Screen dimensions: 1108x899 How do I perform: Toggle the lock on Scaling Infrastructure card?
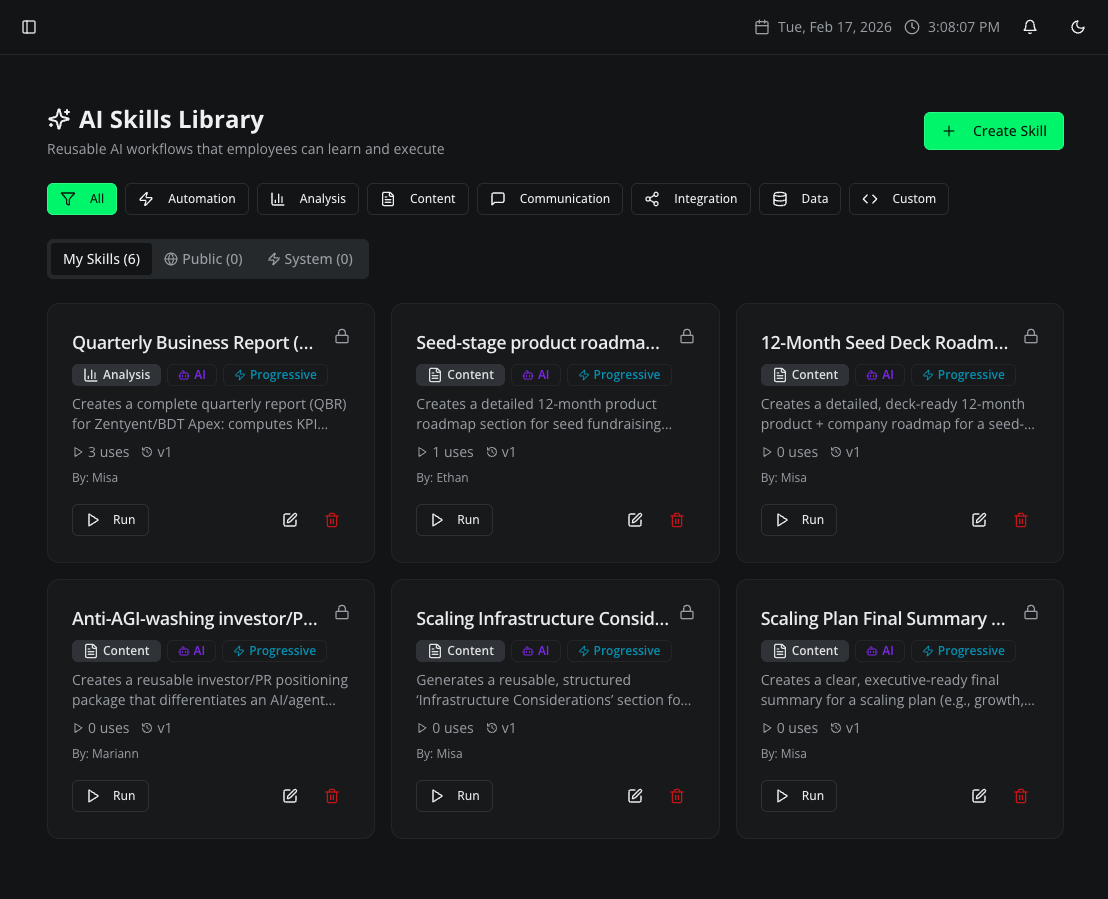click(x=687, y=612)
